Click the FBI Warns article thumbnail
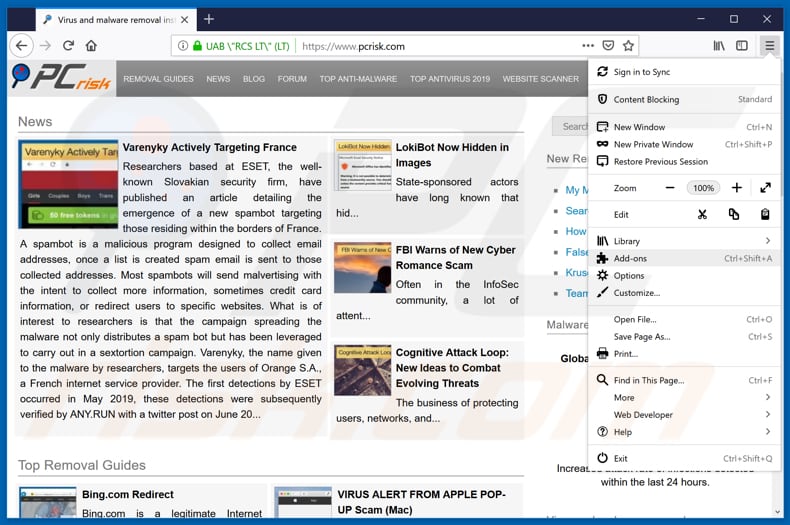The height and width of the screenshot is (525, 790). point(363,268)
